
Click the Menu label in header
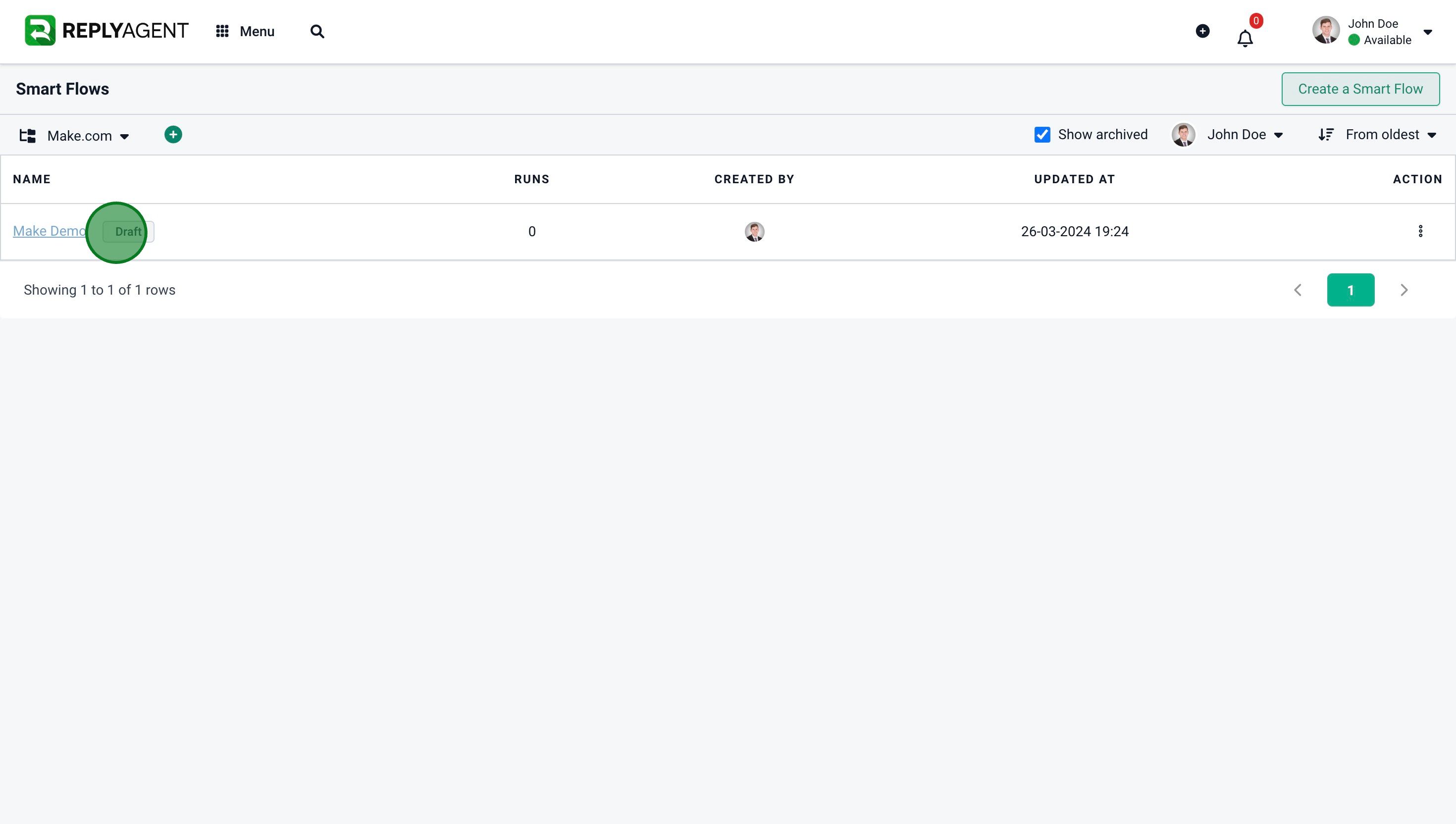[x=257, y=31]
